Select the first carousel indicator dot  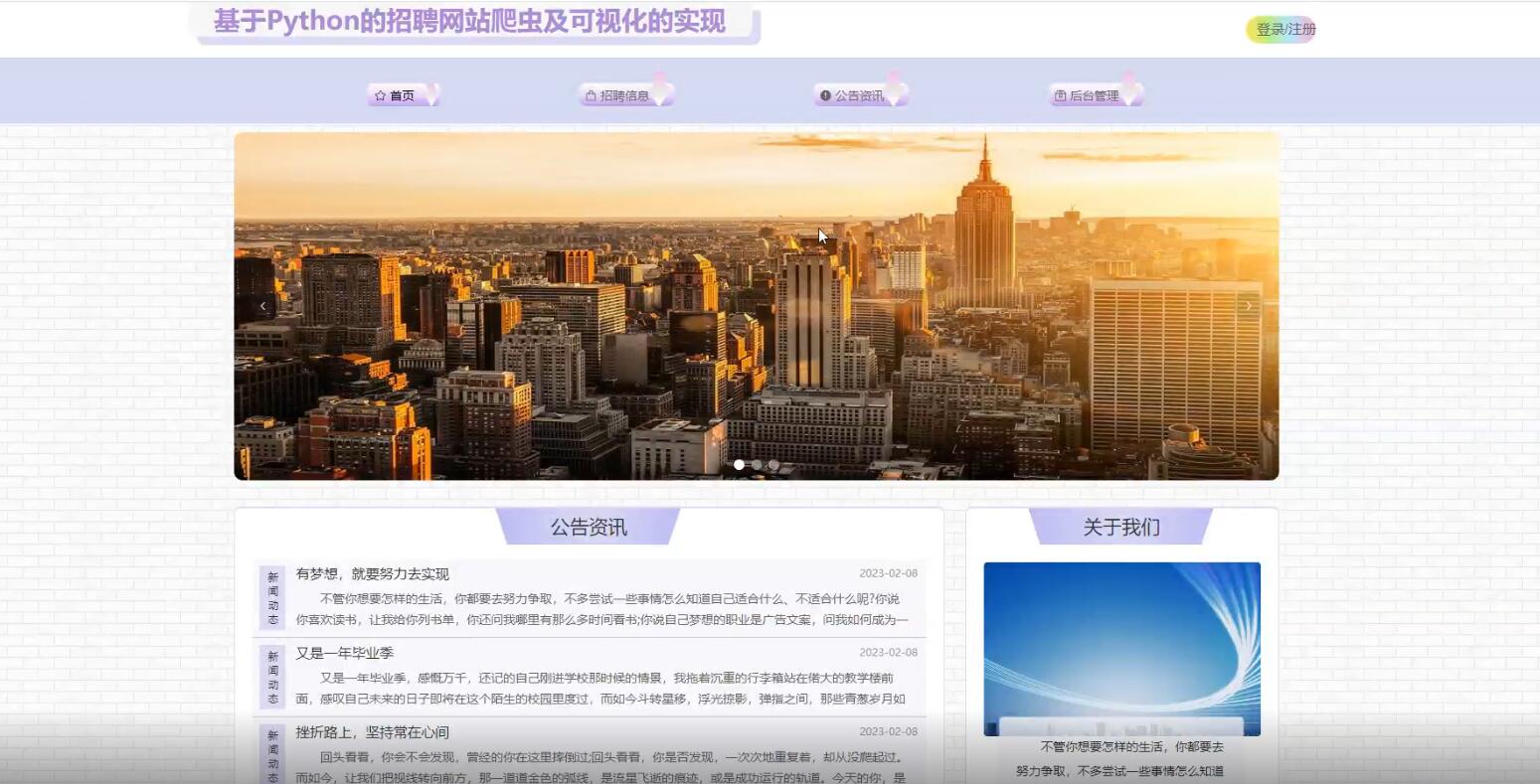[739, 464]
